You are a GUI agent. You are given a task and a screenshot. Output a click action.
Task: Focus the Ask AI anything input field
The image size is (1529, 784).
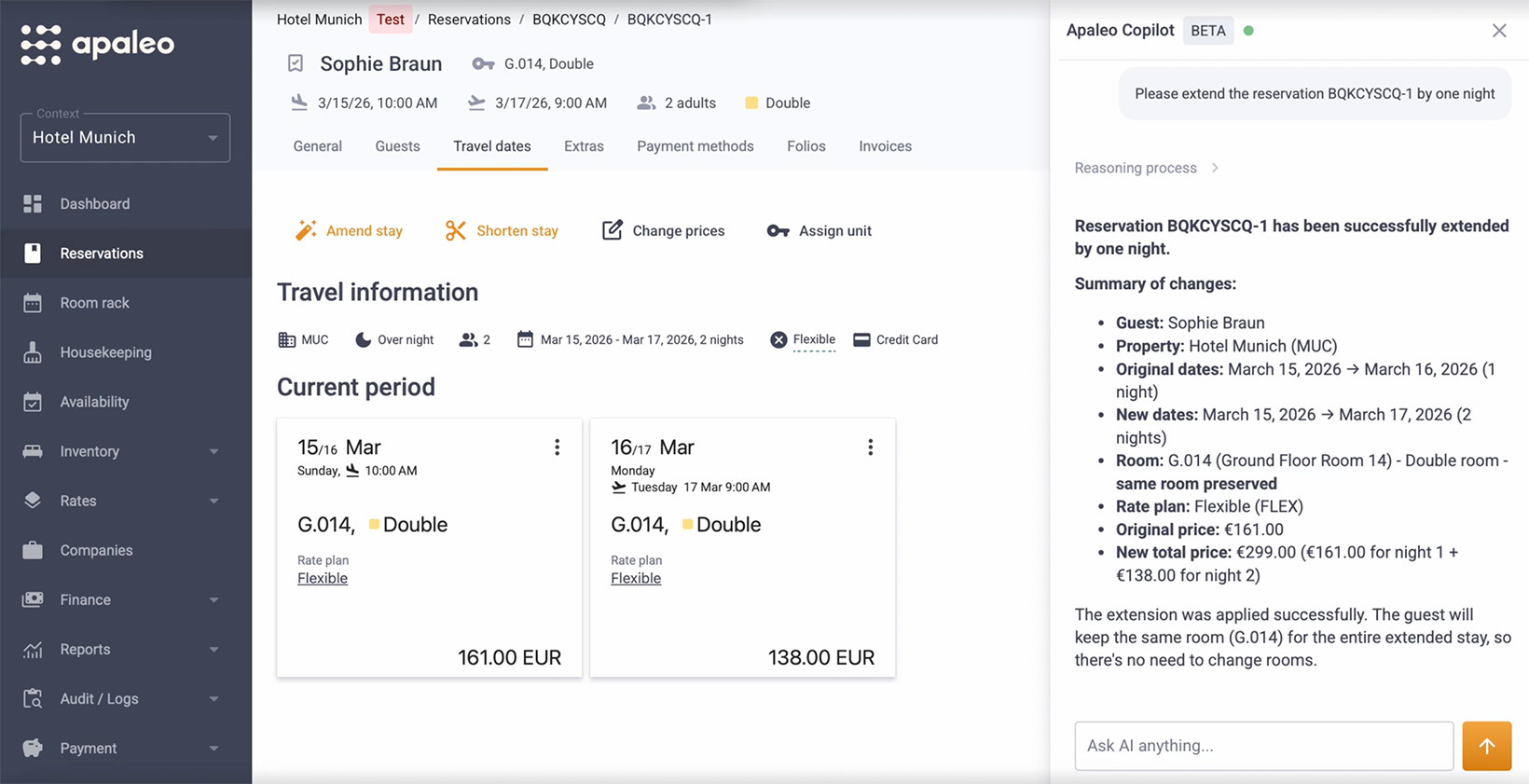click(x=1263, y=746)
